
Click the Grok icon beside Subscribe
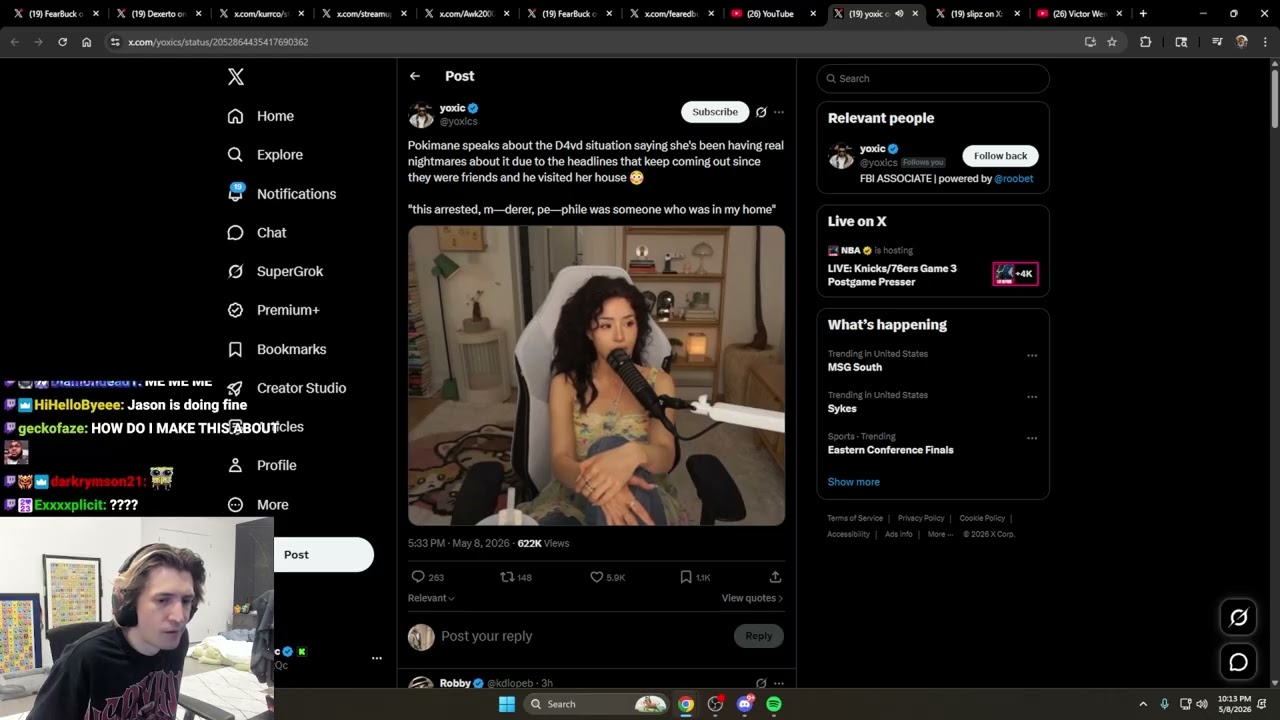coord(761,112)
